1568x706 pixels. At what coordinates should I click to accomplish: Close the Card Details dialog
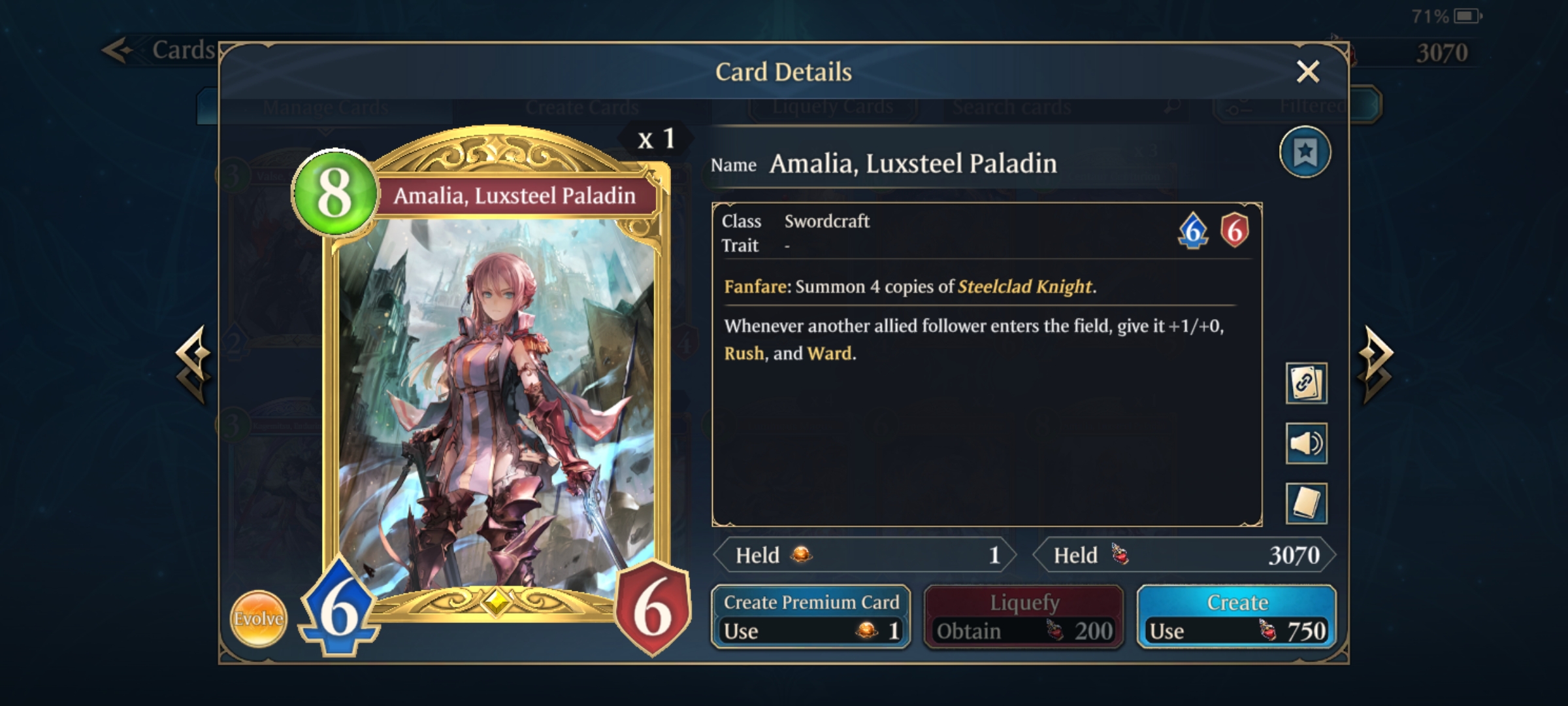(1308, 71)
